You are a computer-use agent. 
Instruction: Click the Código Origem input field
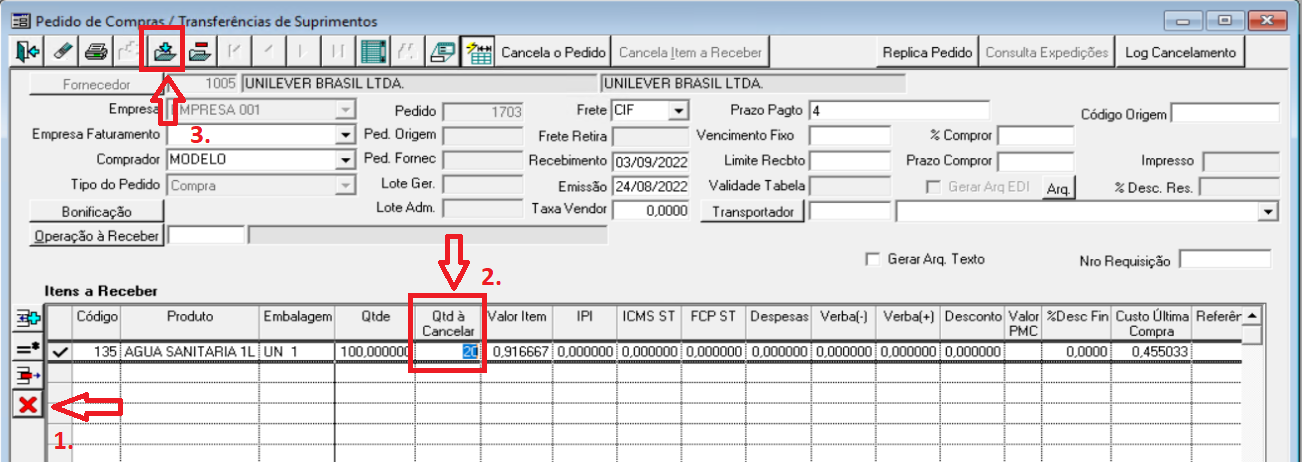[x=1226, y=115]
